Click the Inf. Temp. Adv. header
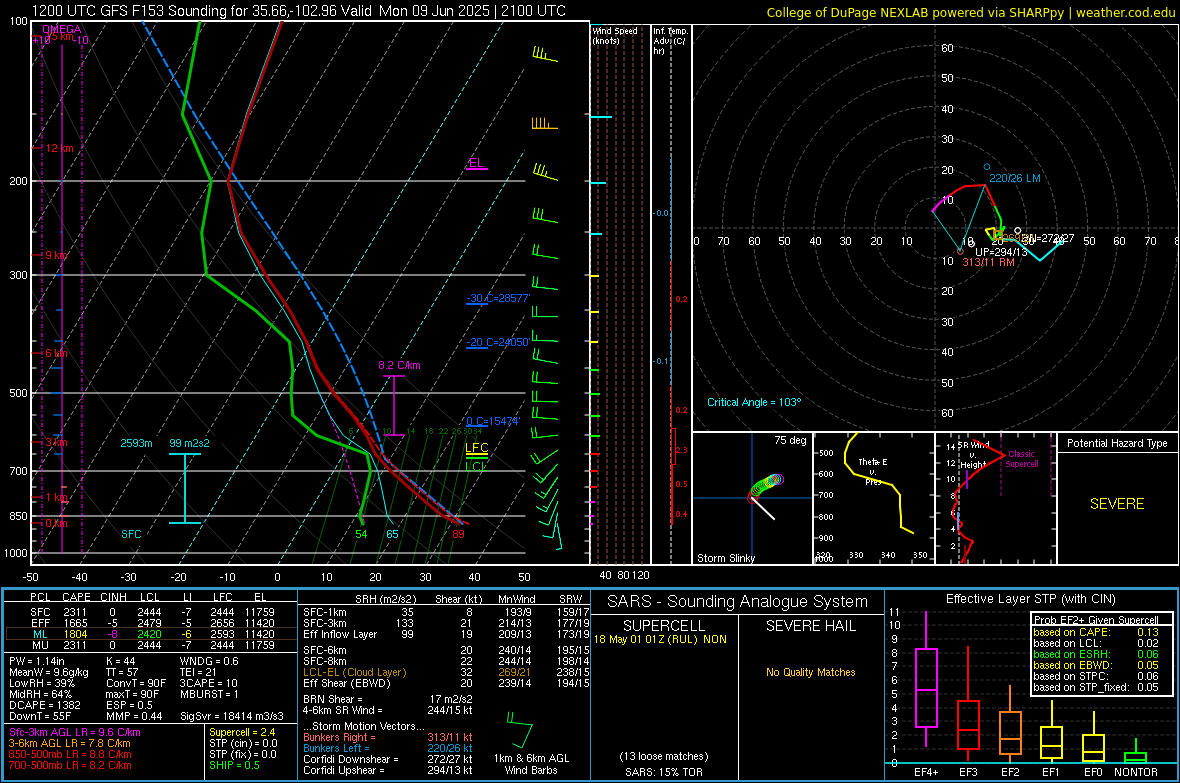This screenshot has width=1180, height=783. click(x=670, y=41)
